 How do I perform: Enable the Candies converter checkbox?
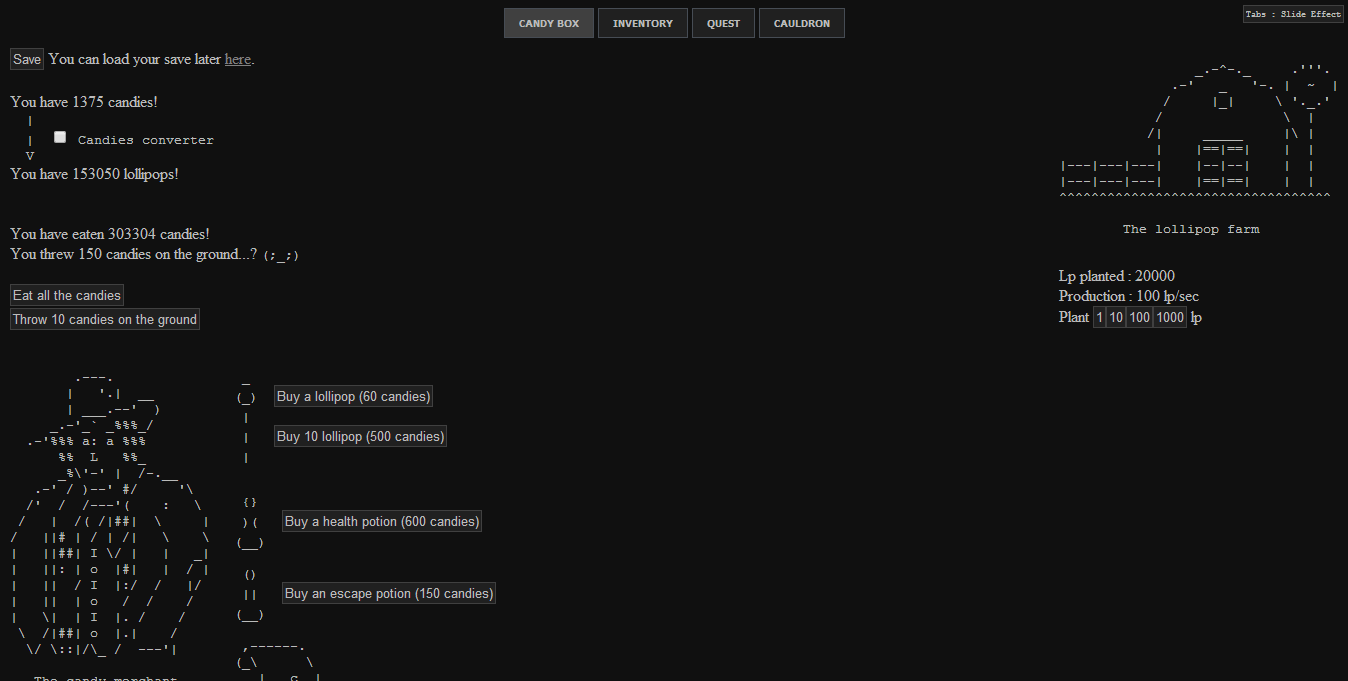(x=60, y=138)
